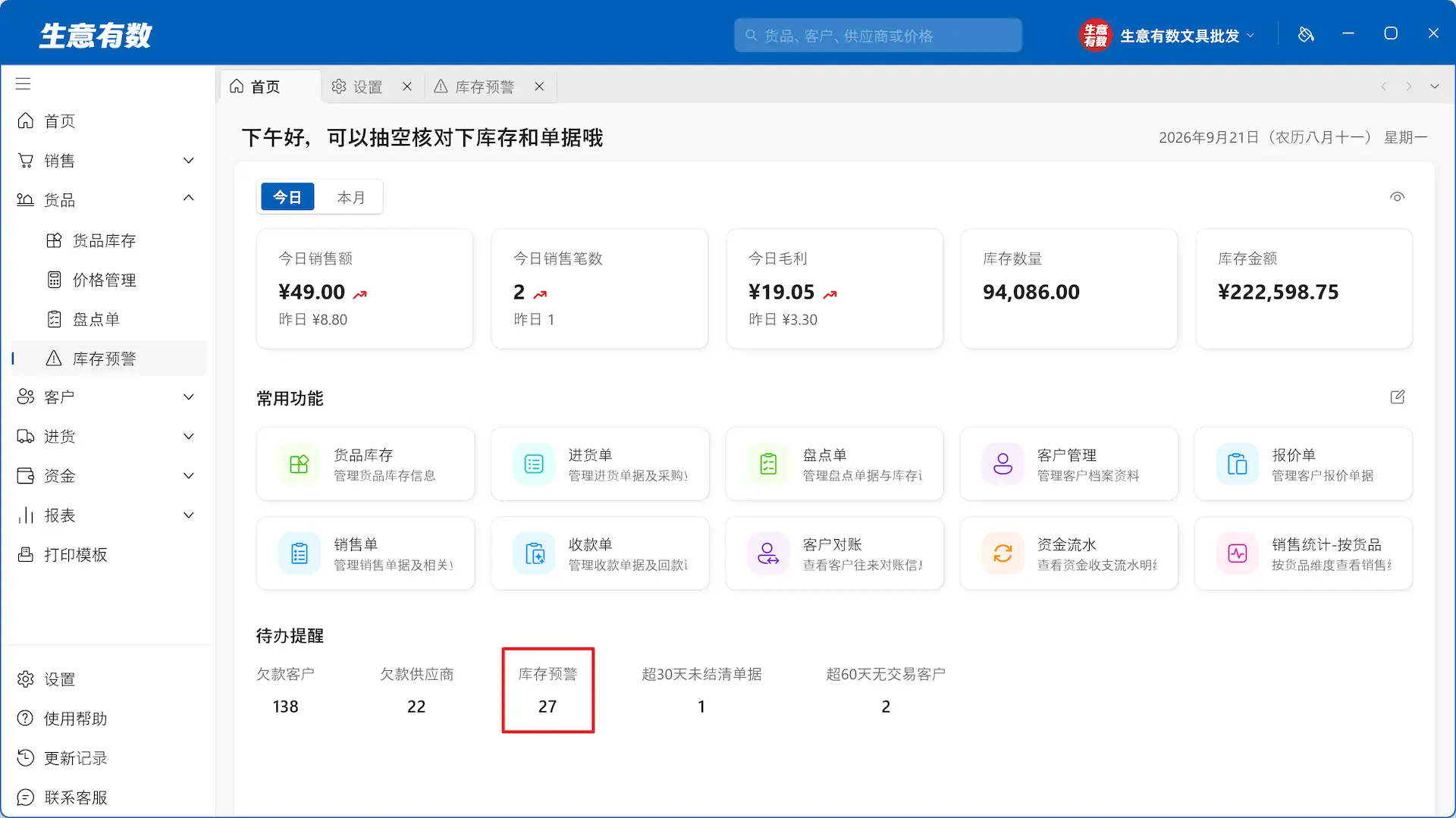Go to 首页 in the sidebar

tap(108, 121)
